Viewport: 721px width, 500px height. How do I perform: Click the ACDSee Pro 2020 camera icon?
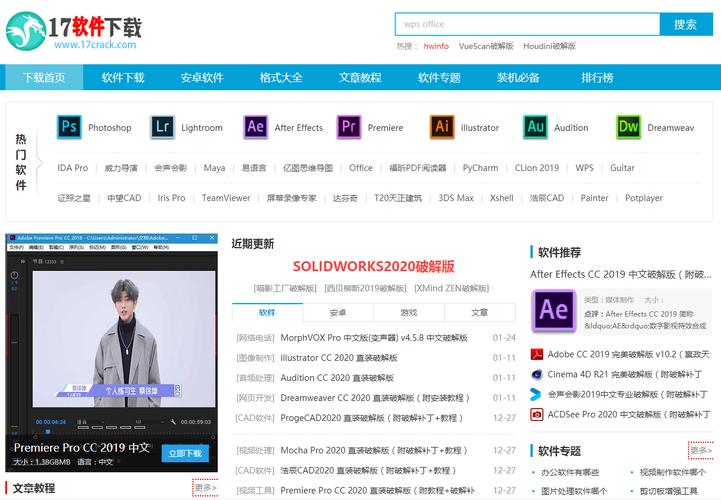pos(537,414)
